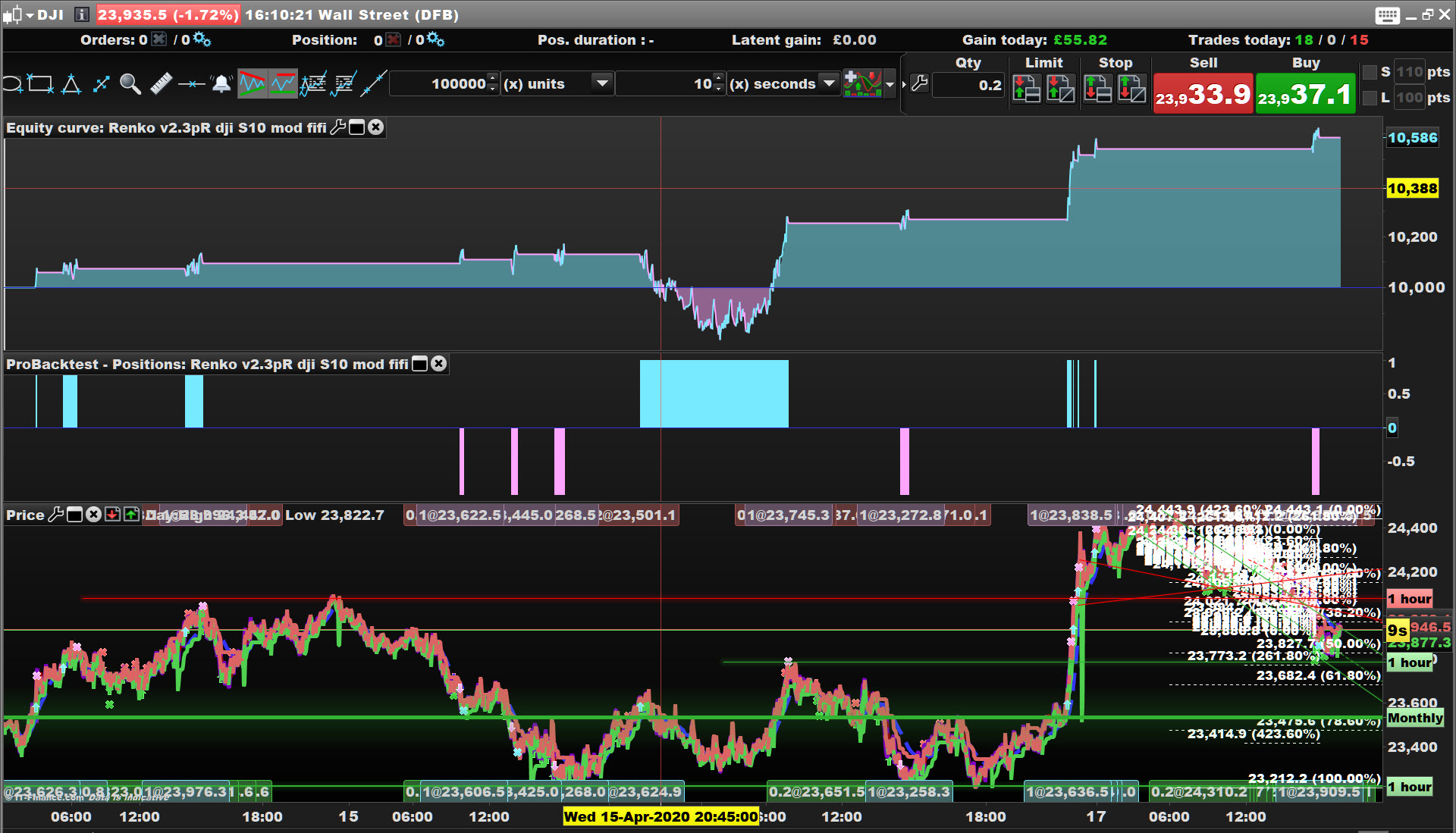Open the DJI instrument menu arrow
Screen dimensions: 1456x833
30,15
